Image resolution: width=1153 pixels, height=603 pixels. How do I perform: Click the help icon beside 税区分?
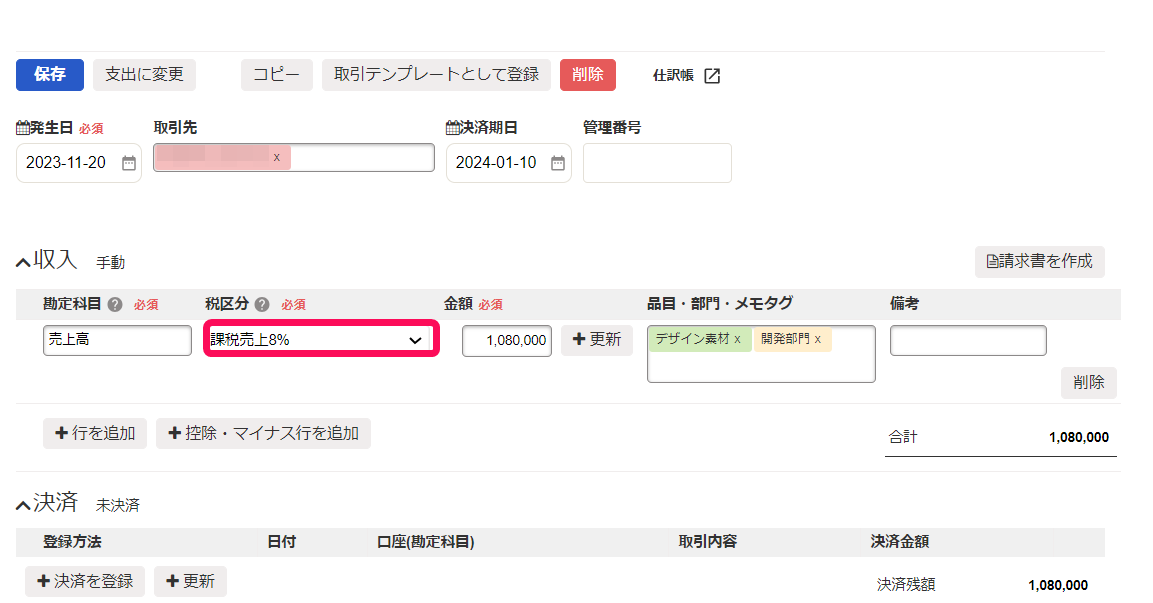pos(262,304)
